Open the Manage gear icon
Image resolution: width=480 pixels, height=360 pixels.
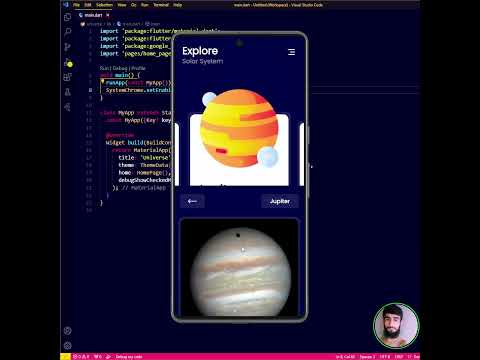click(x=68, y=346)
